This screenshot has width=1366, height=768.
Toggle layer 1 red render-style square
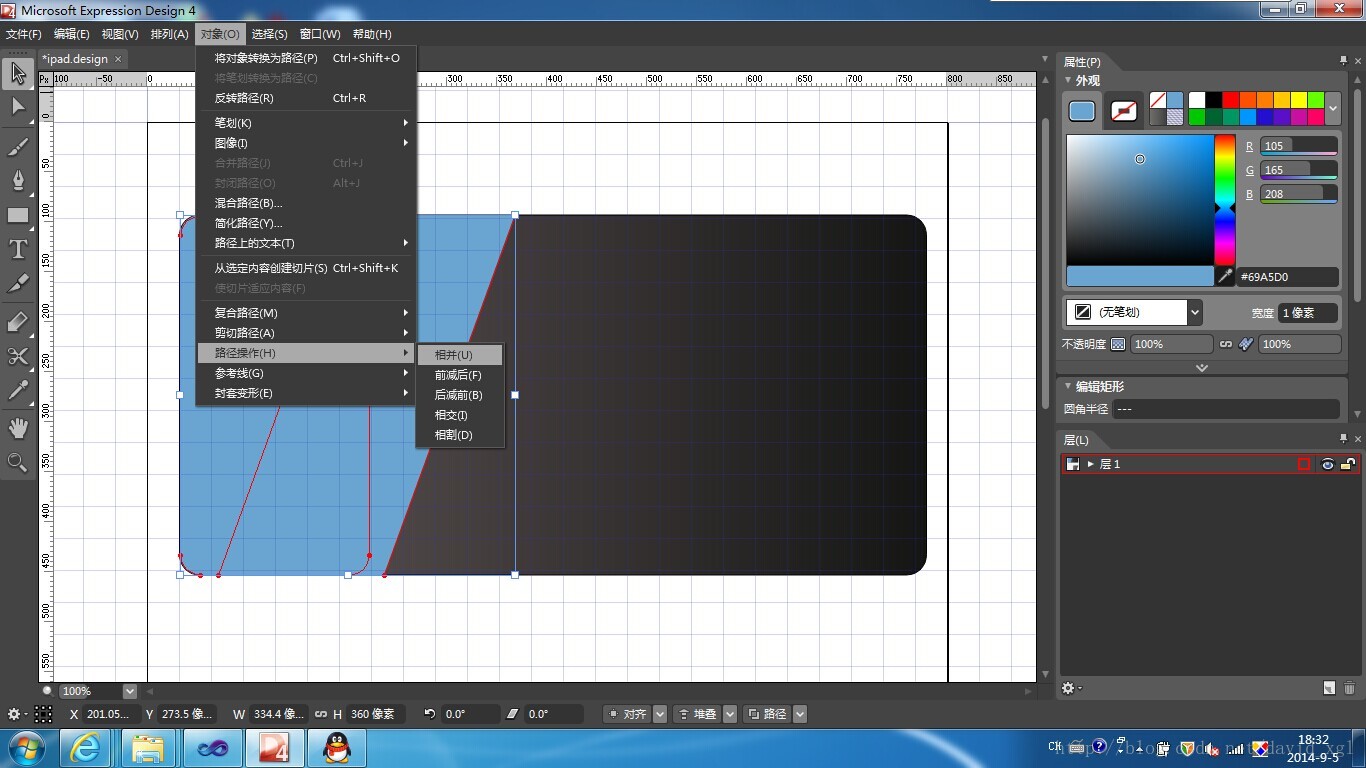click(x=1303, y=464)
